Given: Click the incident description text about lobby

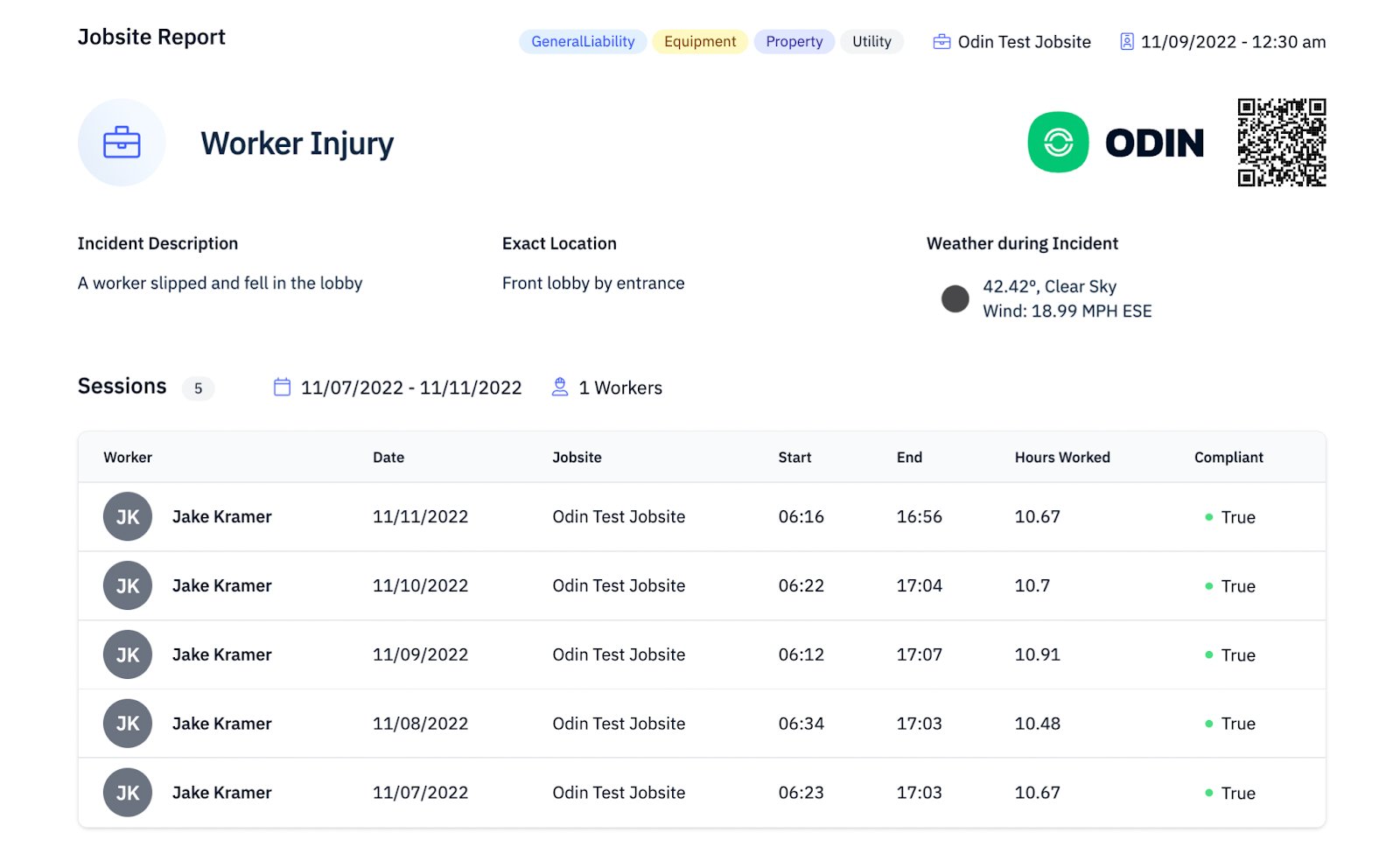Looking at the screenshot, I should (220, 283).
